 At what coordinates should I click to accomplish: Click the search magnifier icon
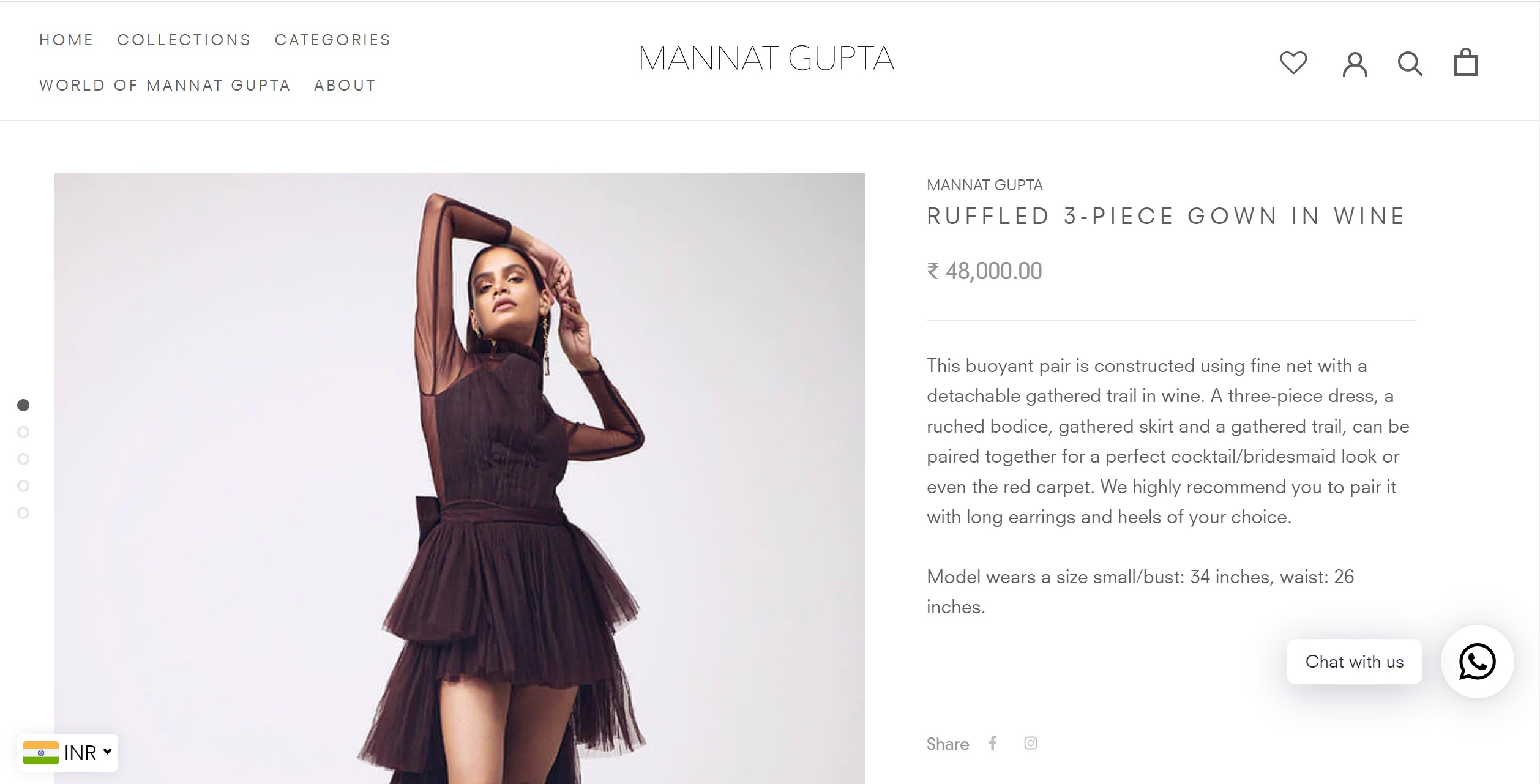1410,64
